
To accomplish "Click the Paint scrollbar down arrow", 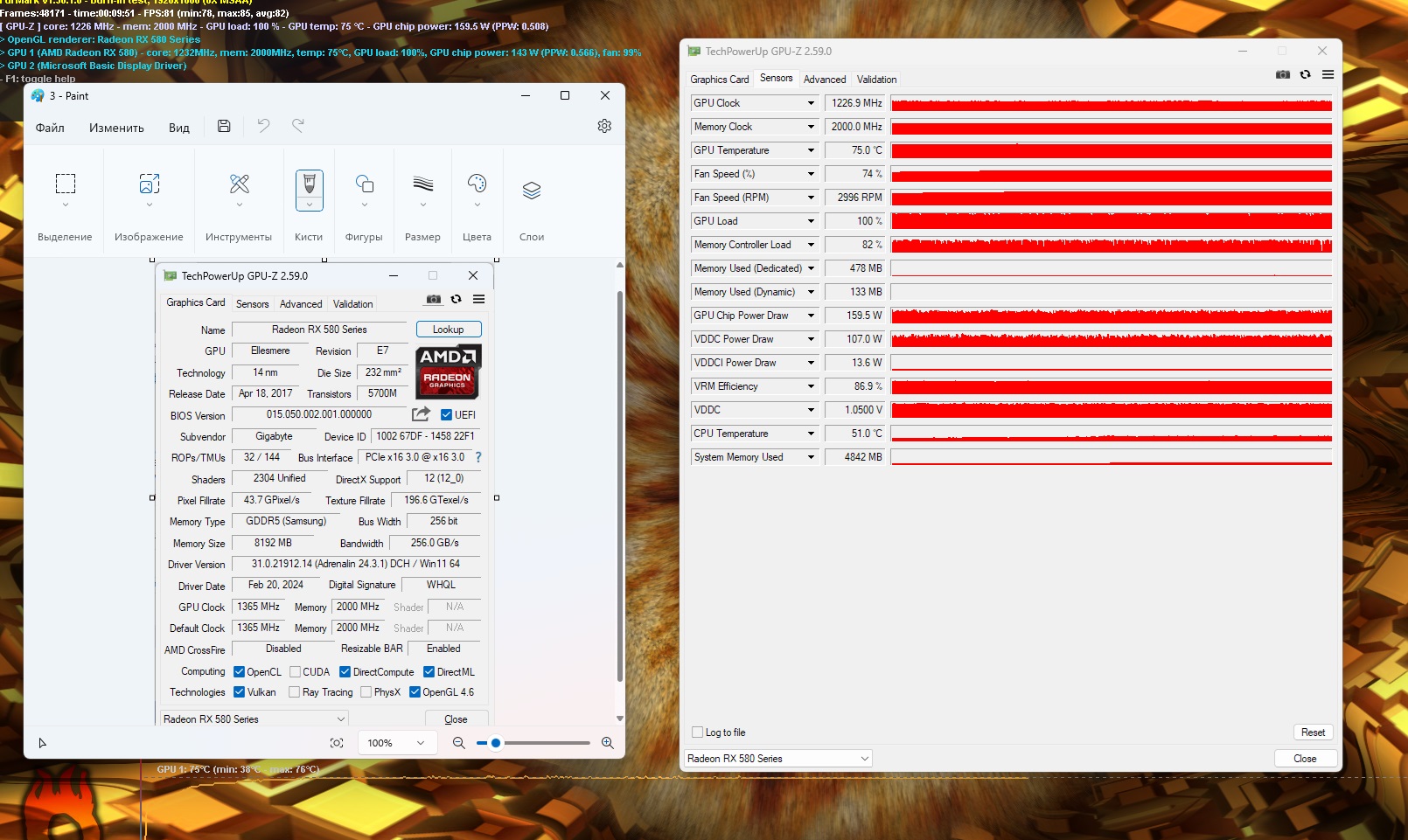I will click(619, 719).
